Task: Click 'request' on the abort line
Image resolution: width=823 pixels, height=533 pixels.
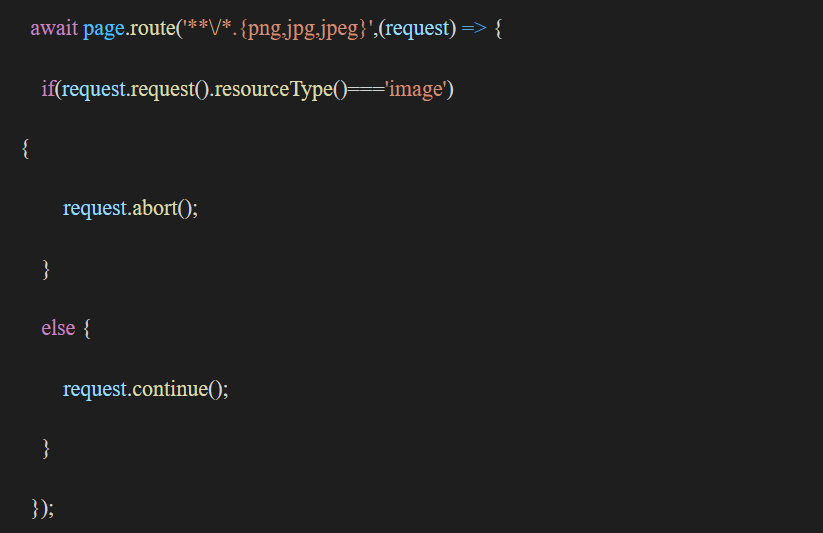Action: click(x=94, y=208)
